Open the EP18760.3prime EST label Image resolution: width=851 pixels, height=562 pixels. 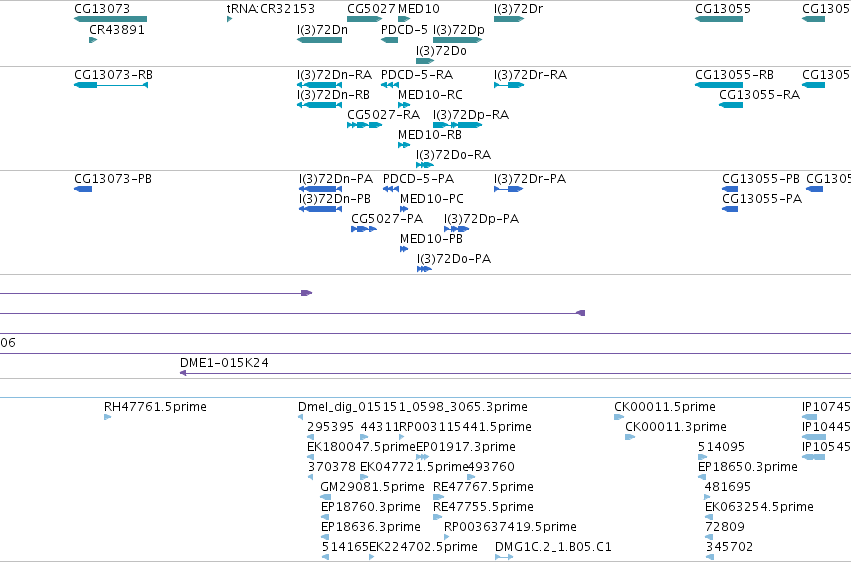tap(371, 507)
